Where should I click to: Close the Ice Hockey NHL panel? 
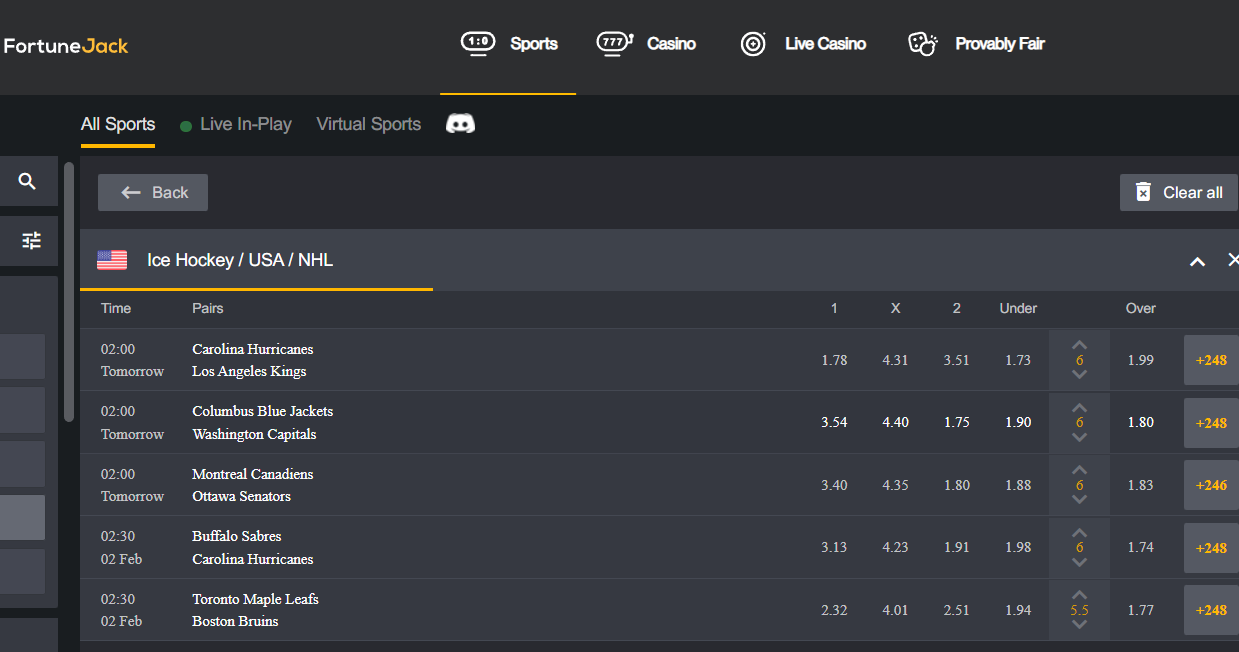1233,260
